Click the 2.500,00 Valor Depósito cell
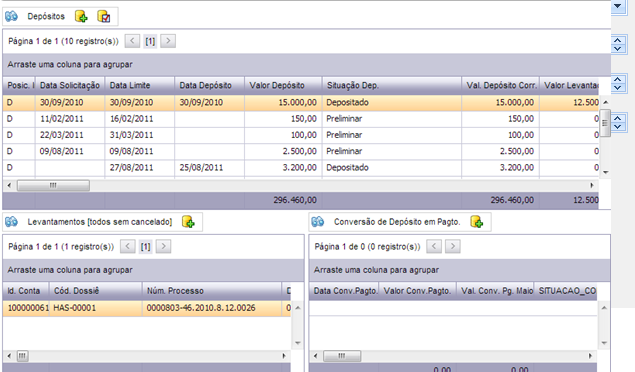The width and height of the screenshot is (635, 372). (x=283, y=151)
